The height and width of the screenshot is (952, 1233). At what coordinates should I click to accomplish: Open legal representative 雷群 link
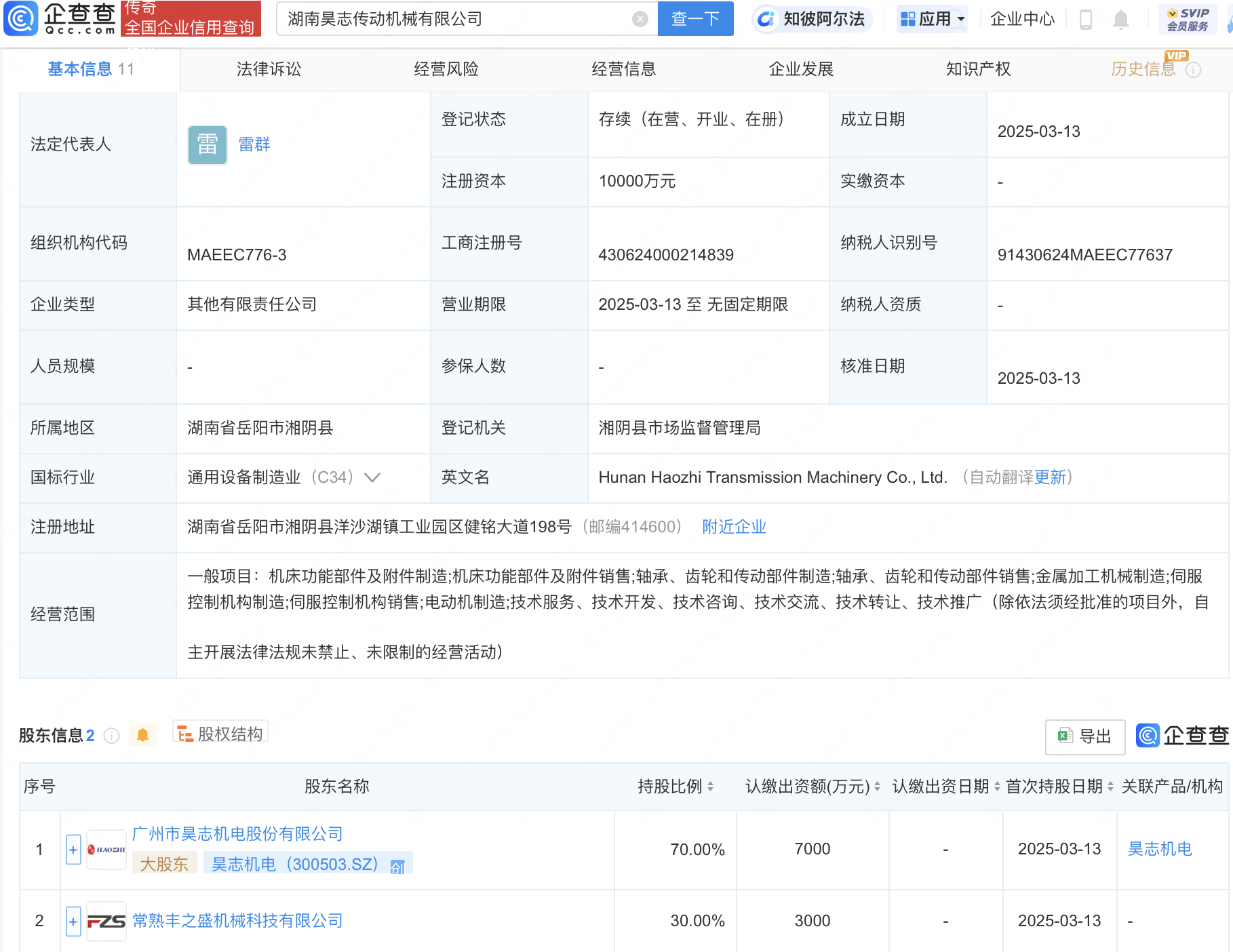[x=254, y=144]
